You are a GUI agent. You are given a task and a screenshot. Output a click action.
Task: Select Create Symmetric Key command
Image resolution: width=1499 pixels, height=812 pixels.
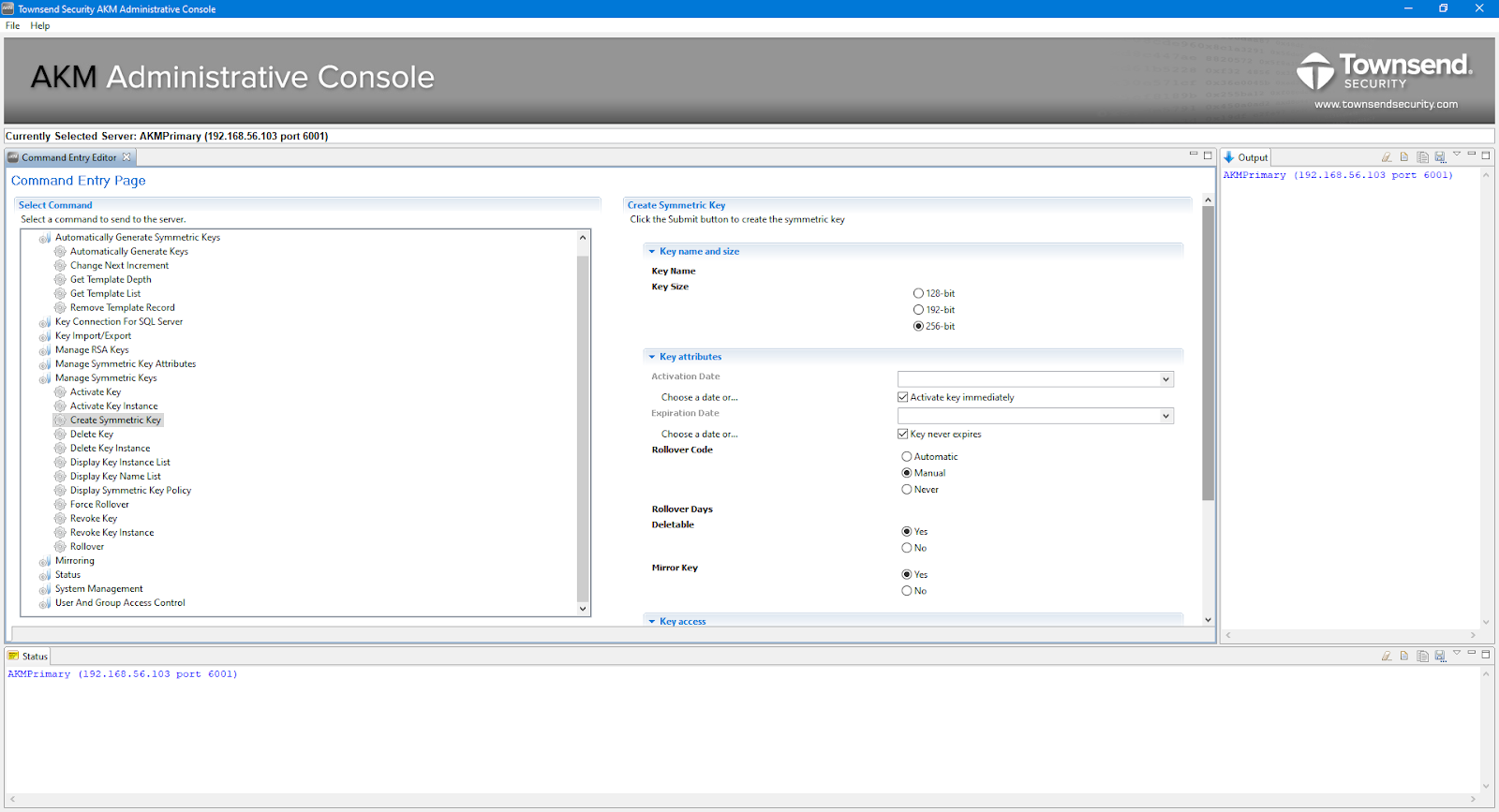(115, 421)
